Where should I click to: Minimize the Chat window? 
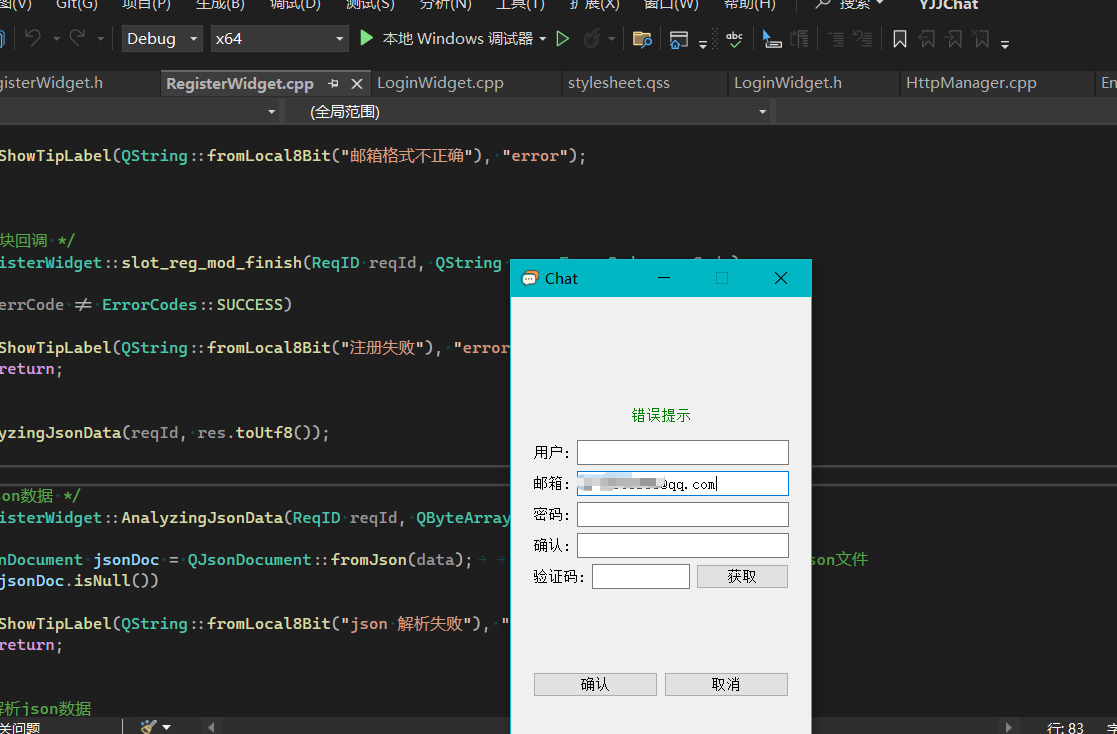pyautogui.click(x=664, y=278)
